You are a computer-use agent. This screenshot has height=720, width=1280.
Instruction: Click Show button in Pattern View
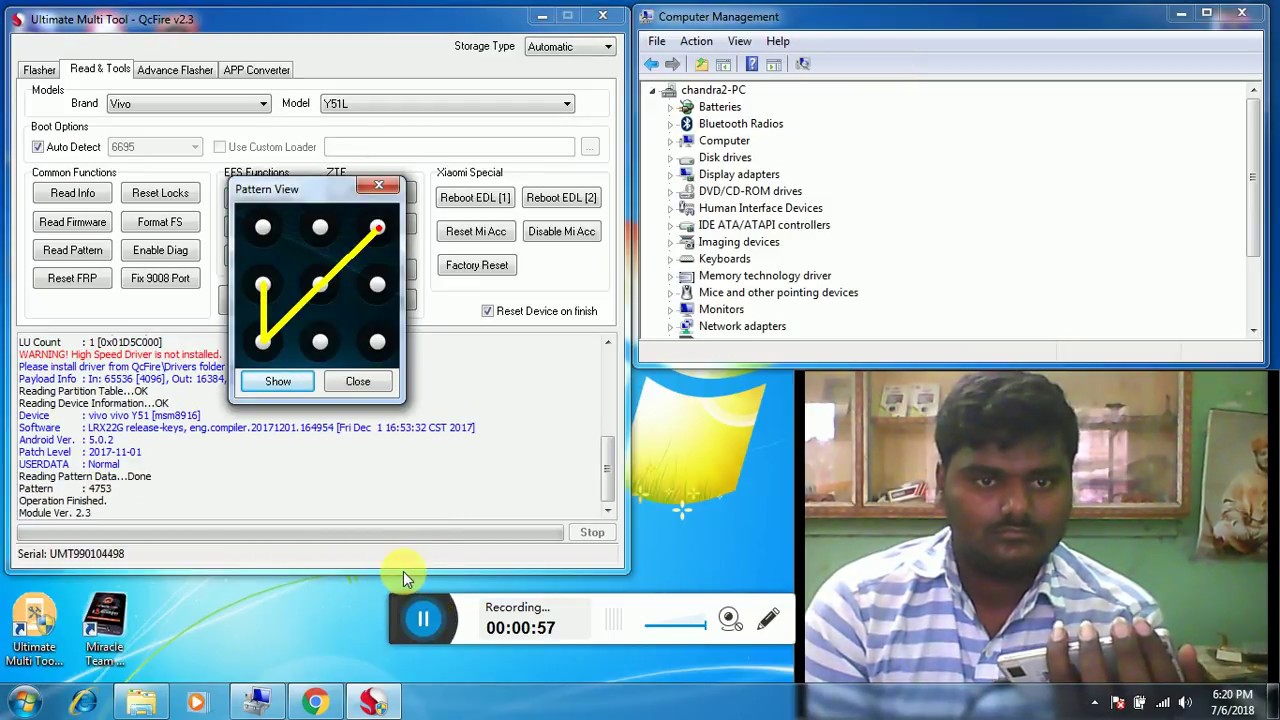(278, 381)
